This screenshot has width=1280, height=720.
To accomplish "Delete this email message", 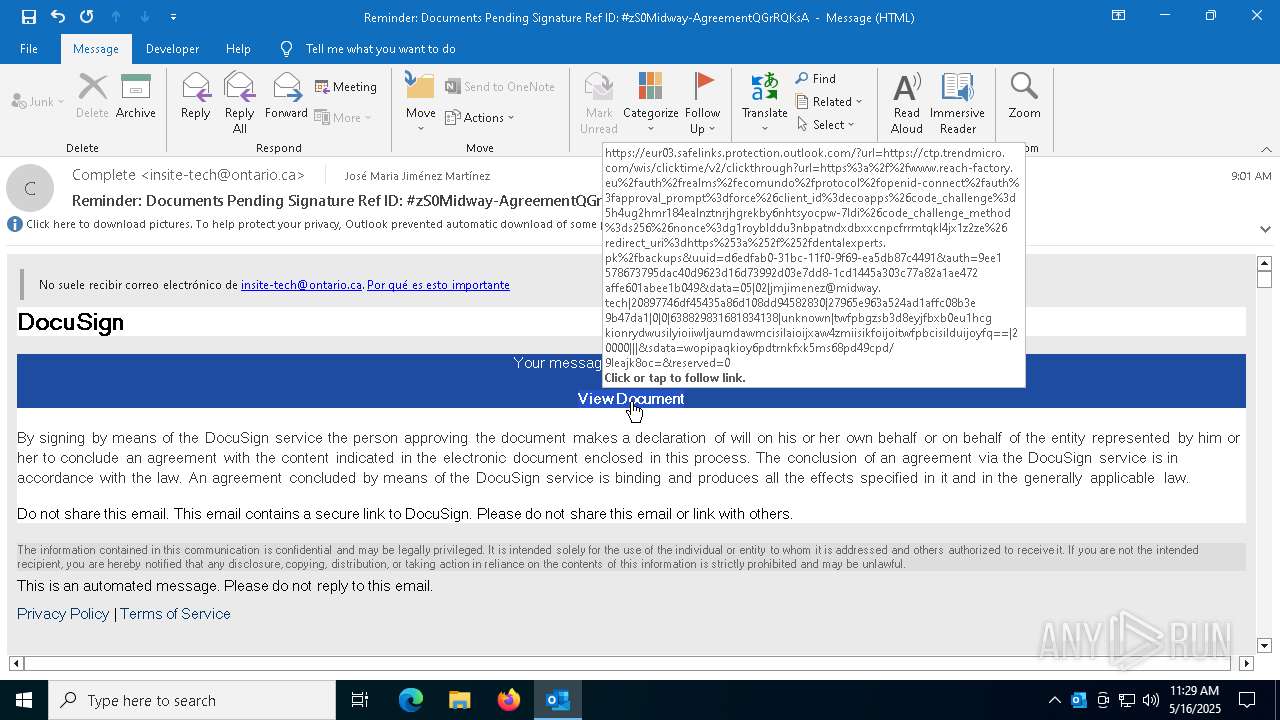I will 92,97.
